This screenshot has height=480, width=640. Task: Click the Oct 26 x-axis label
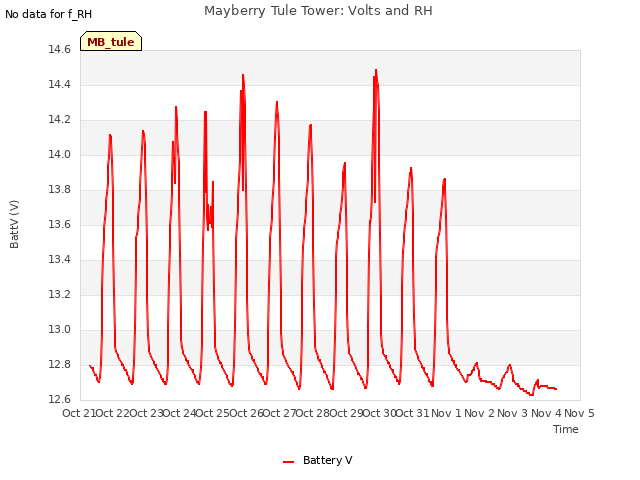[247, 413]
